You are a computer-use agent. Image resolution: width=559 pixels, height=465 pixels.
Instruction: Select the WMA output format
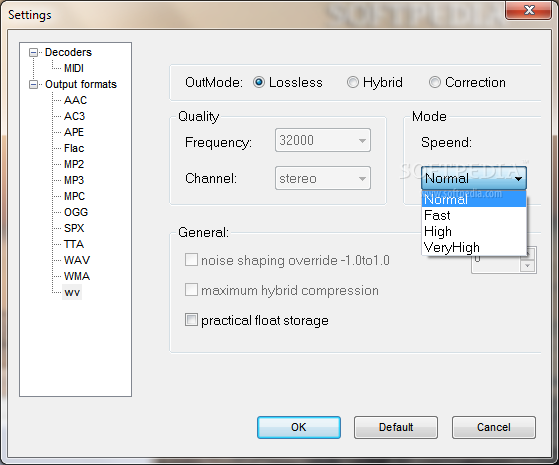click(x=77, y=276)
